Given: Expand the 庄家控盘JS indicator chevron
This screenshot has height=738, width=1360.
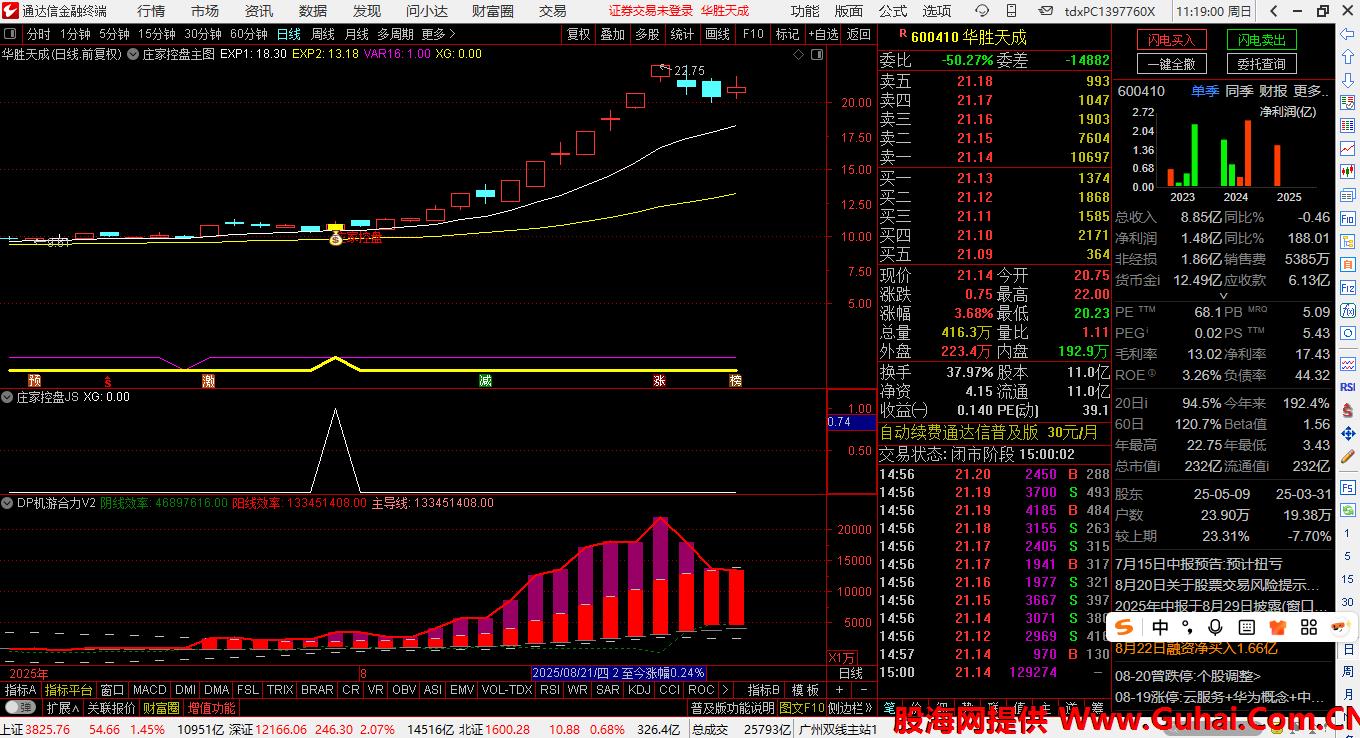Looking at the screenshot, I should (8, 397).
